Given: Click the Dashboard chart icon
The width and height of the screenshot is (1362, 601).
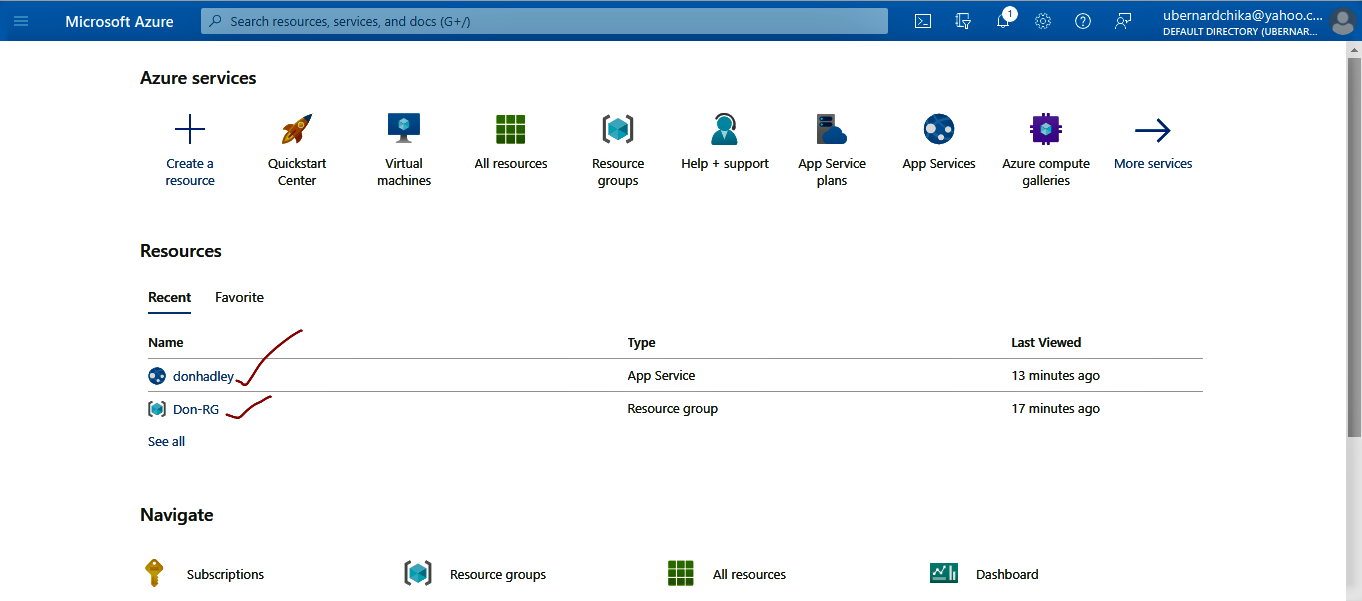Looking at the screenshot, I should click(944, 573).
